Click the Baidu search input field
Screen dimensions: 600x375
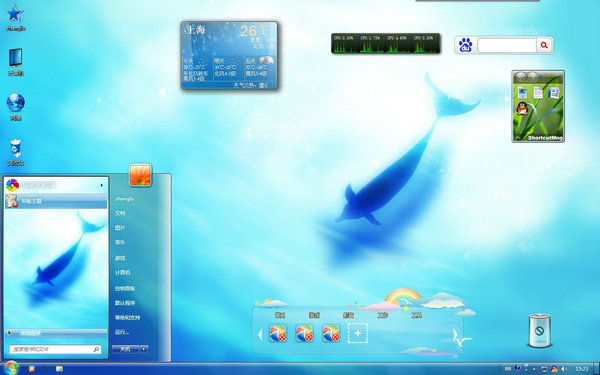pos(507,45)
